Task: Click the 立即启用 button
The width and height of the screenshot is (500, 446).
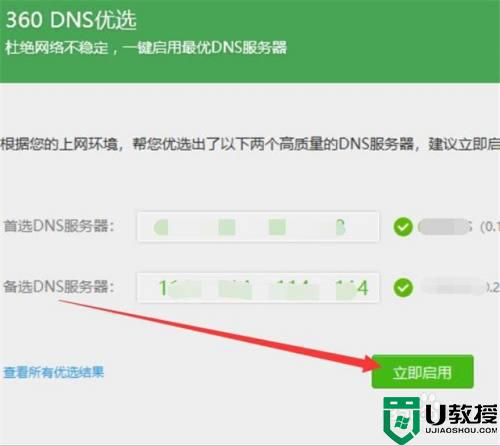Action: click(x=422, y=372)
